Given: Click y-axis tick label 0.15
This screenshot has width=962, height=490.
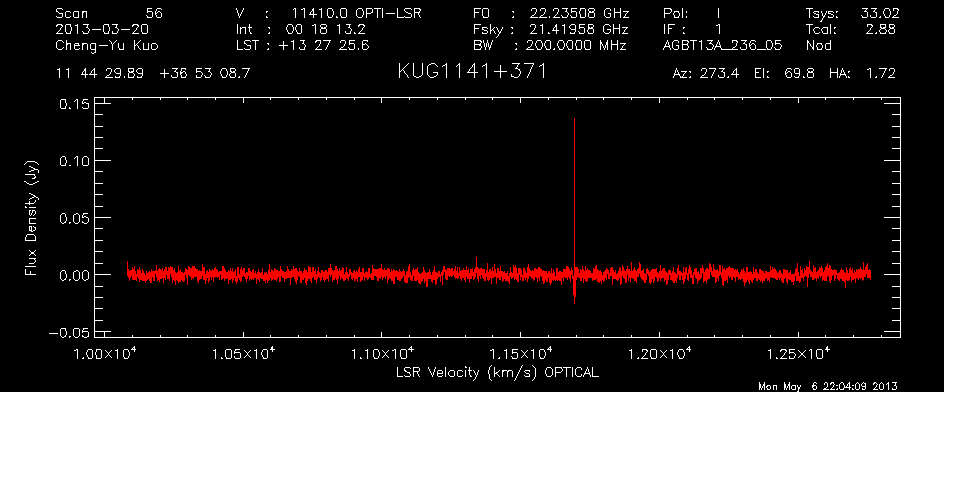Looking at the screenshot, I should tap(74, 104).
